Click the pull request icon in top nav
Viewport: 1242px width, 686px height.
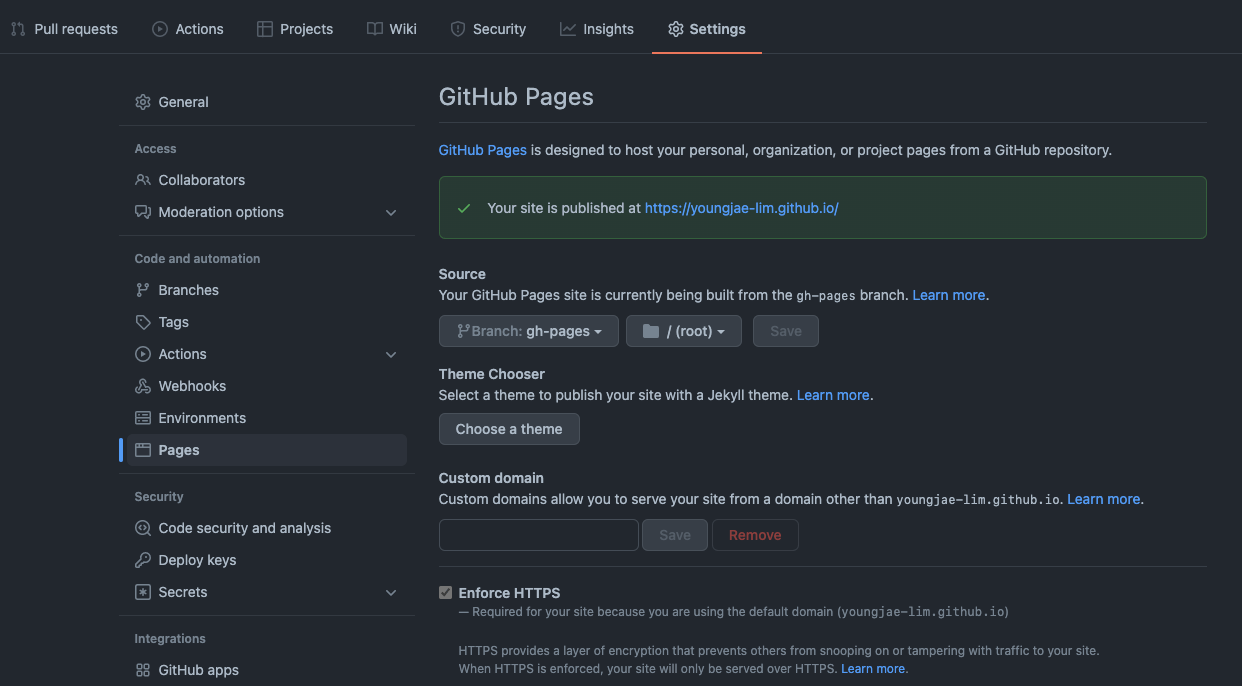pyautogui.click(x=18, y=29)
